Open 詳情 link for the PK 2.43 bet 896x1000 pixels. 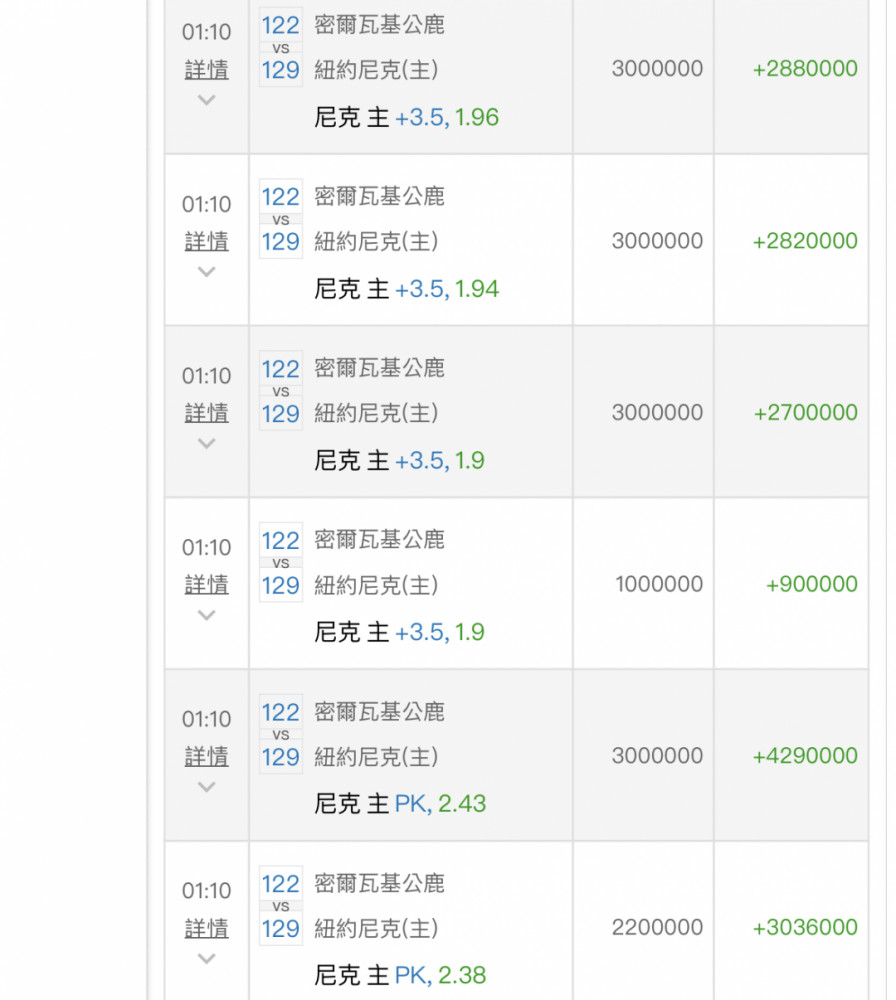pos(206,757)
